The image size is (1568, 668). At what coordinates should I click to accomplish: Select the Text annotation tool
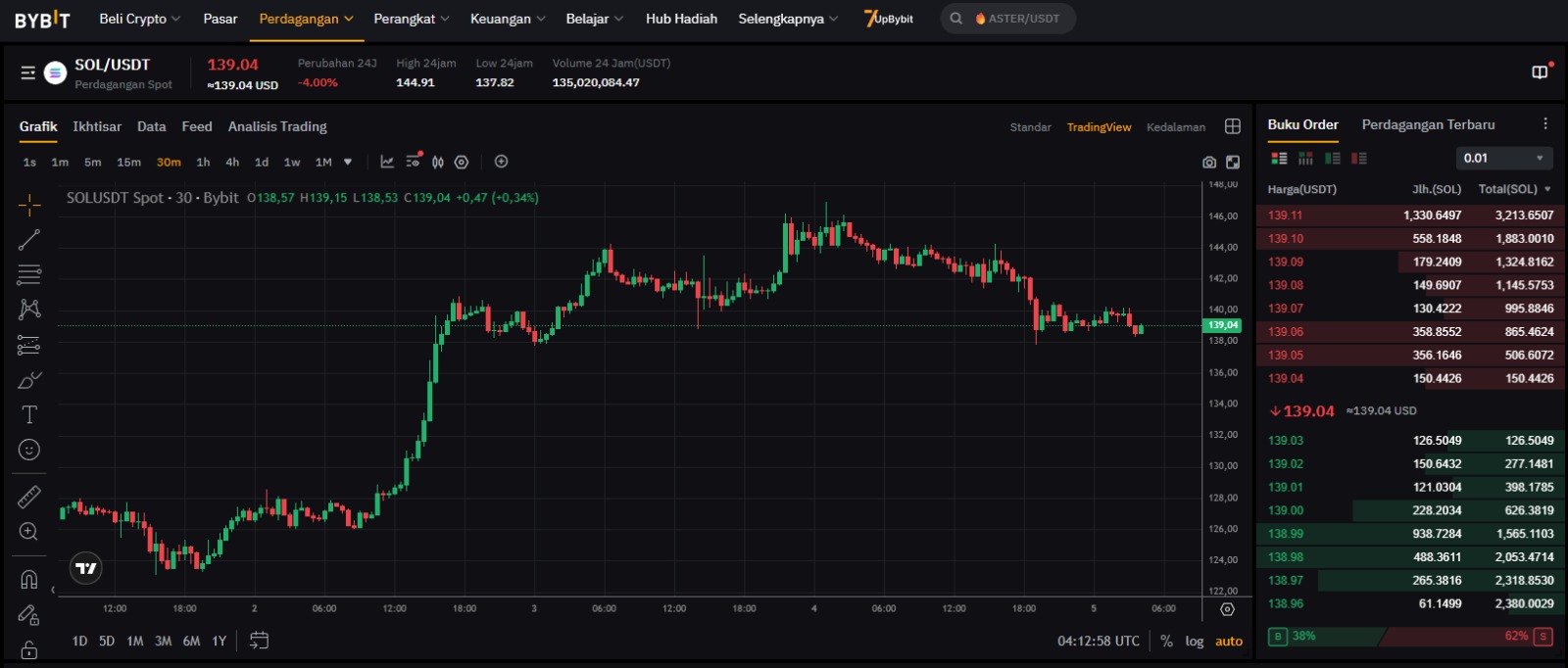(29, 414)
